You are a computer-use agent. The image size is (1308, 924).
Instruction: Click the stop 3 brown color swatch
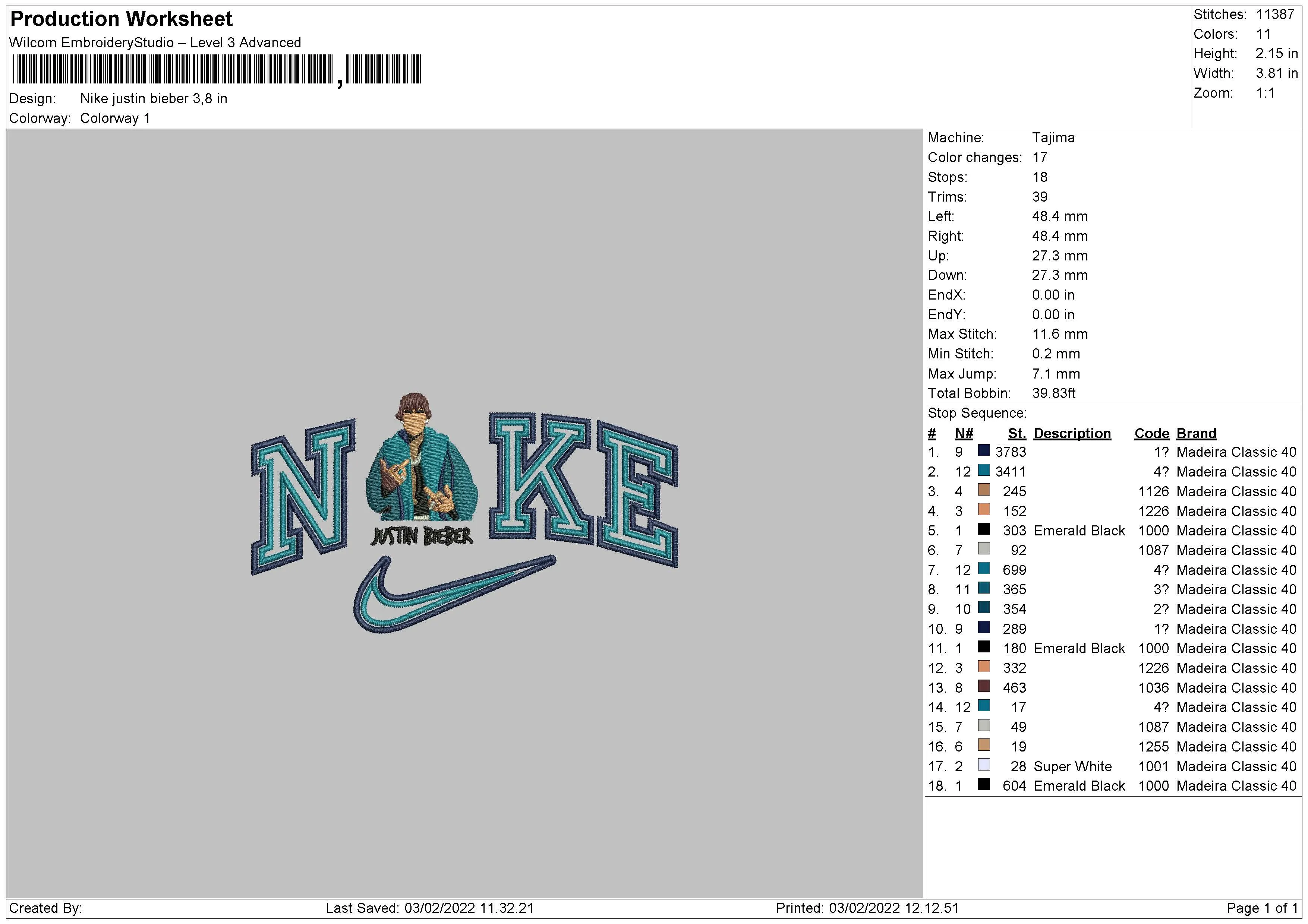click(x=984, y=490)
